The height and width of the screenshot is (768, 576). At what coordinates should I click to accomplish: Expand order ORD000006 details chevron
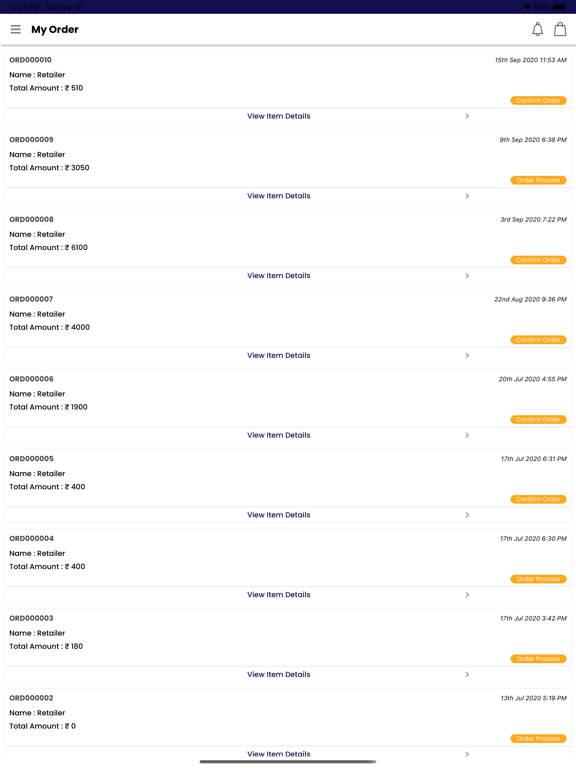[x=467, y=435]
